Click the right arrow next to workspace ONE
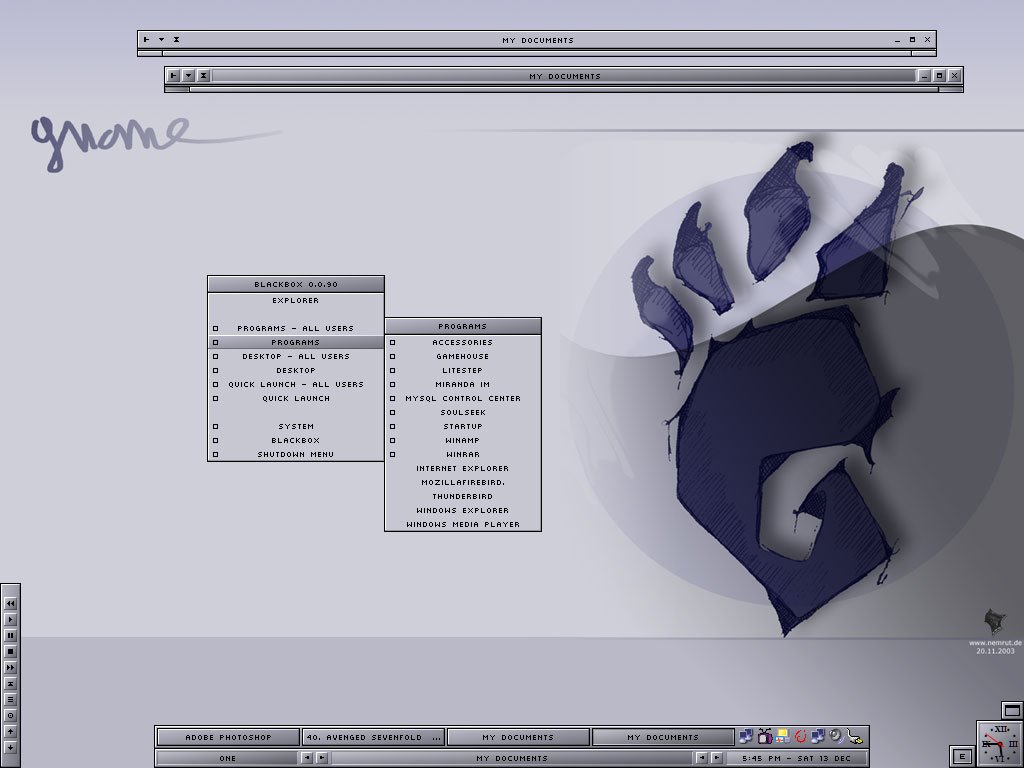1024x768 pixels. pos(322,758)
